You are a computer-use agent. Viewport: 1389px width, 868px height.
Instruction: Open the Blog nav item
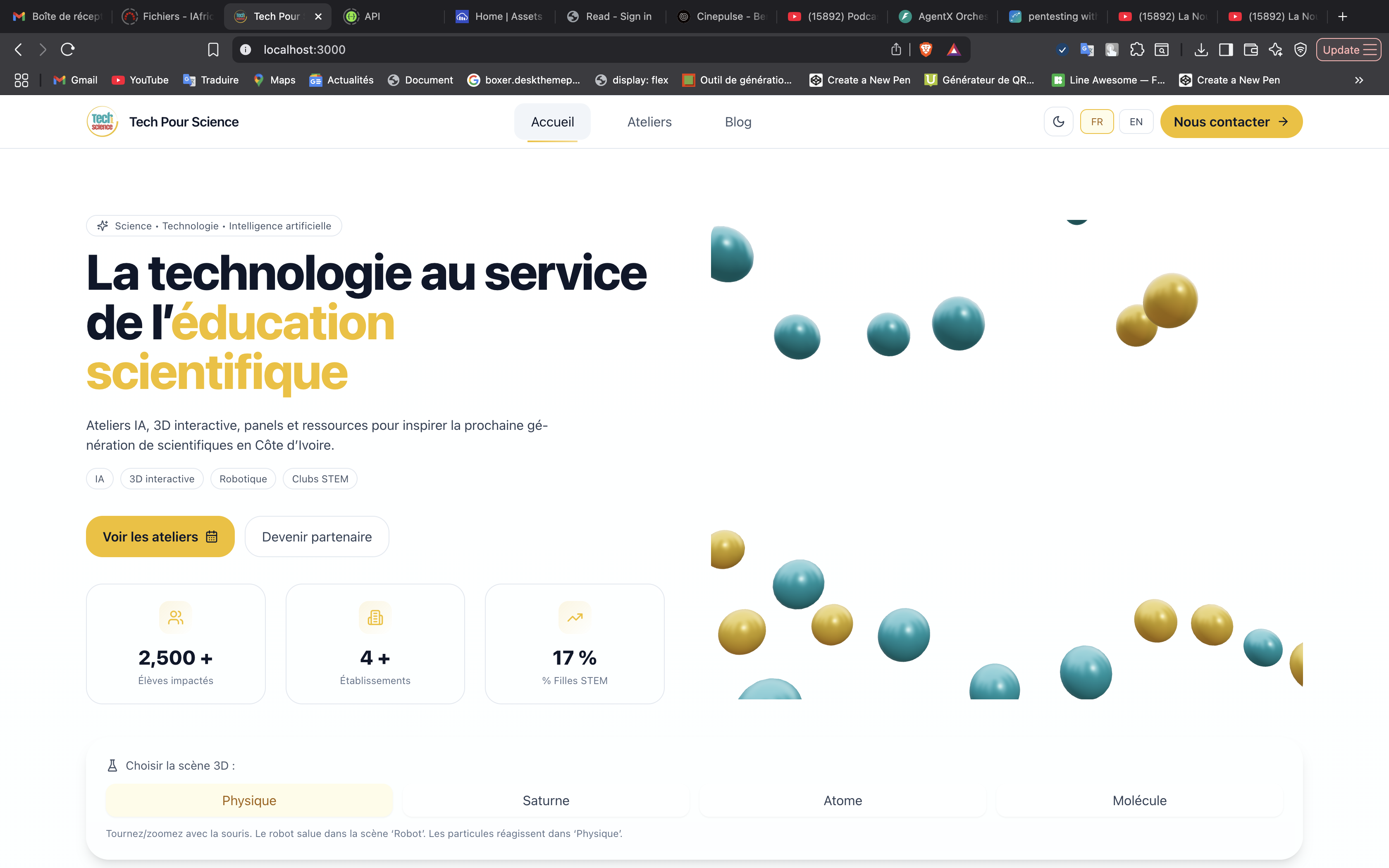738,122
